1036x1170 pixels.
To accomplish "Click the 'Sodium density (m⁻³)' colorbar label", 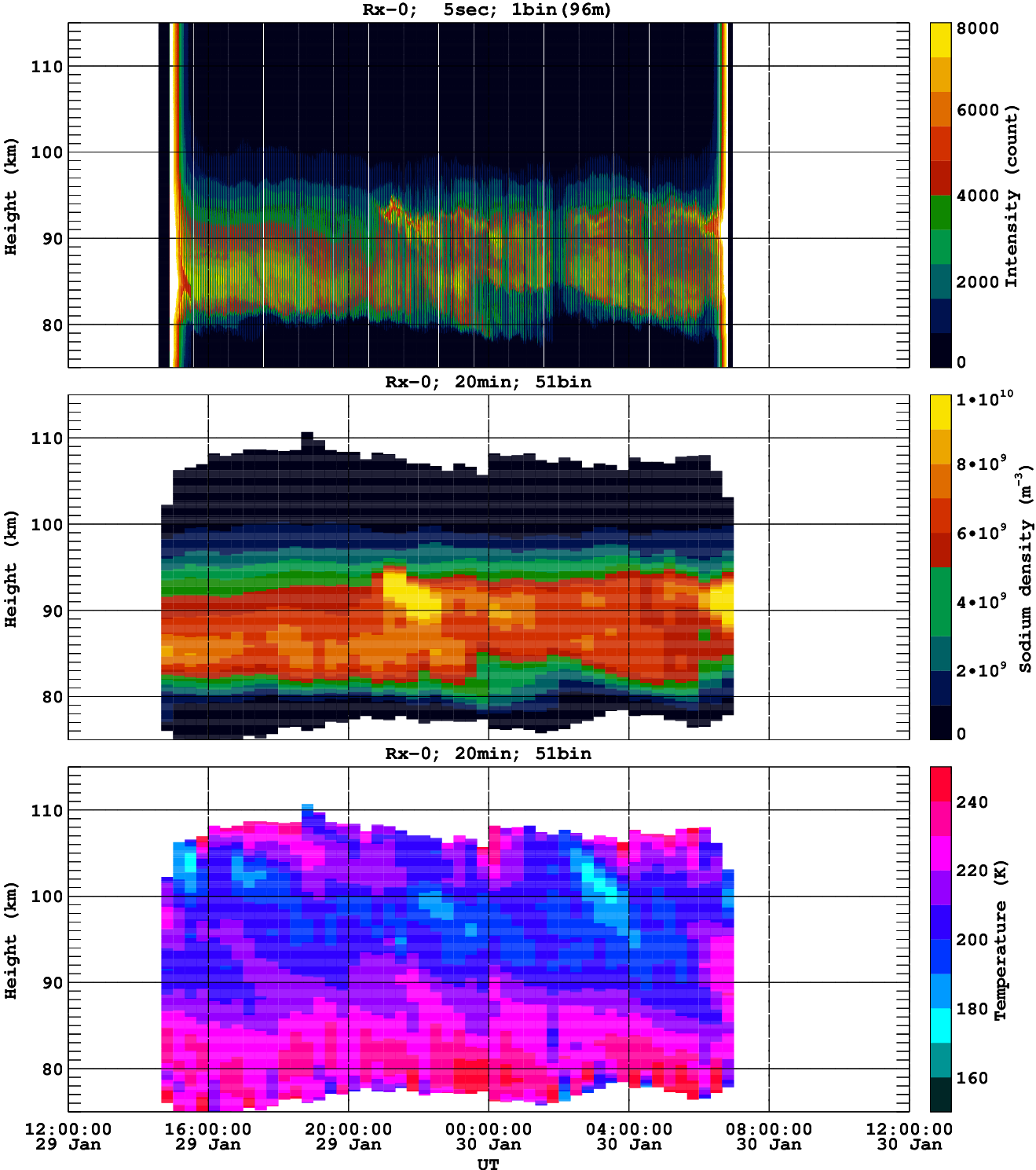I will click(1024, 569).
